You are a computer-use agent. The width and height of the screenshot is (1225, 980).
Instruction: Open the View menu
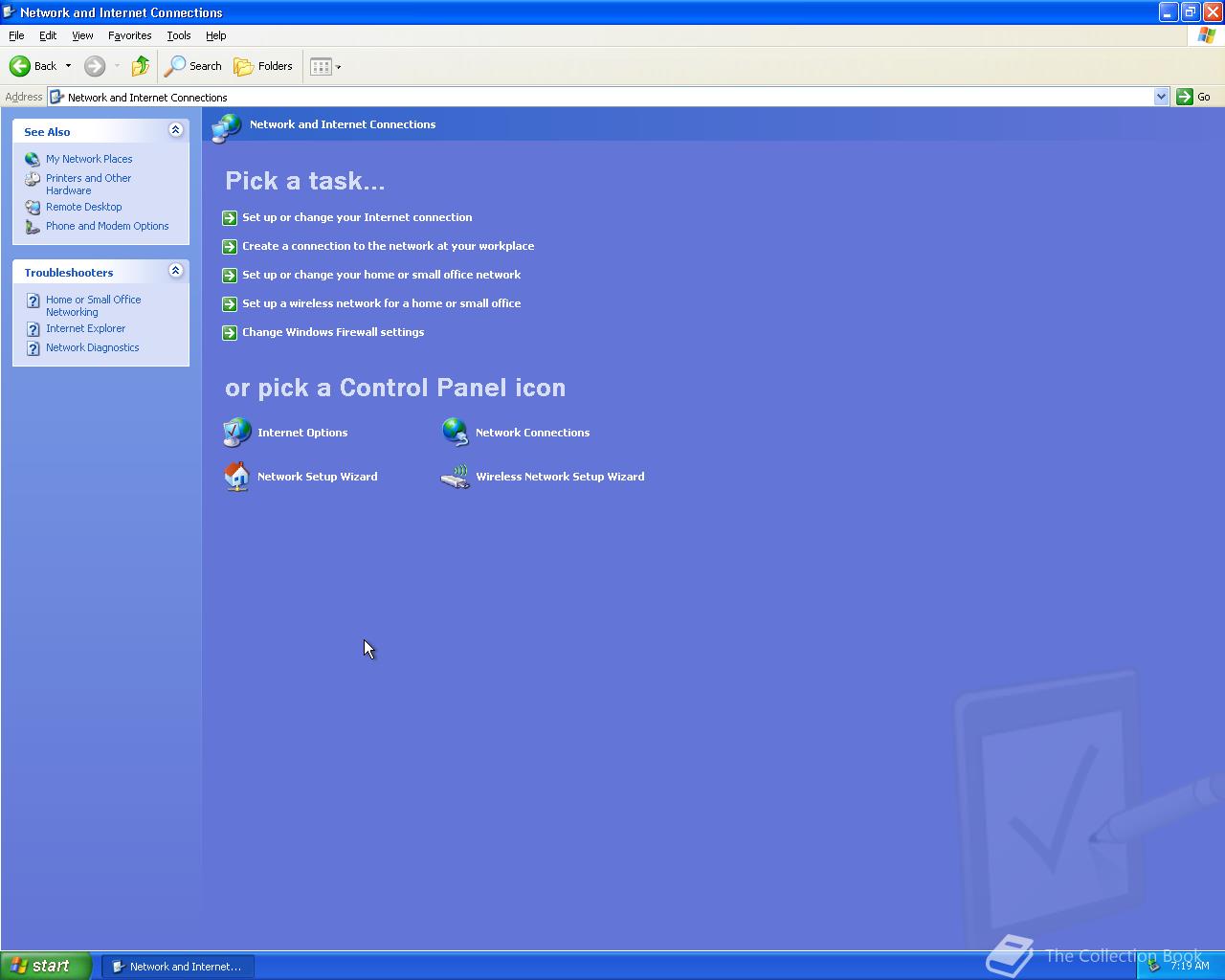click(82, 35)
